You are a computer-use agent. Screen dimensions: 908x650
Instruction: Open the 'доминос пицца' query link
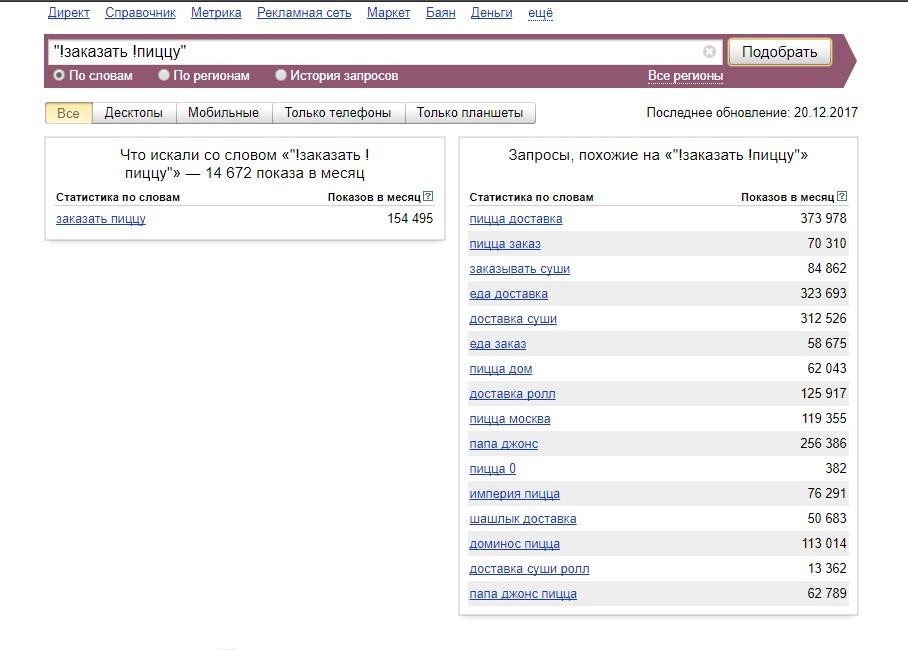click(x=514, y=544)
